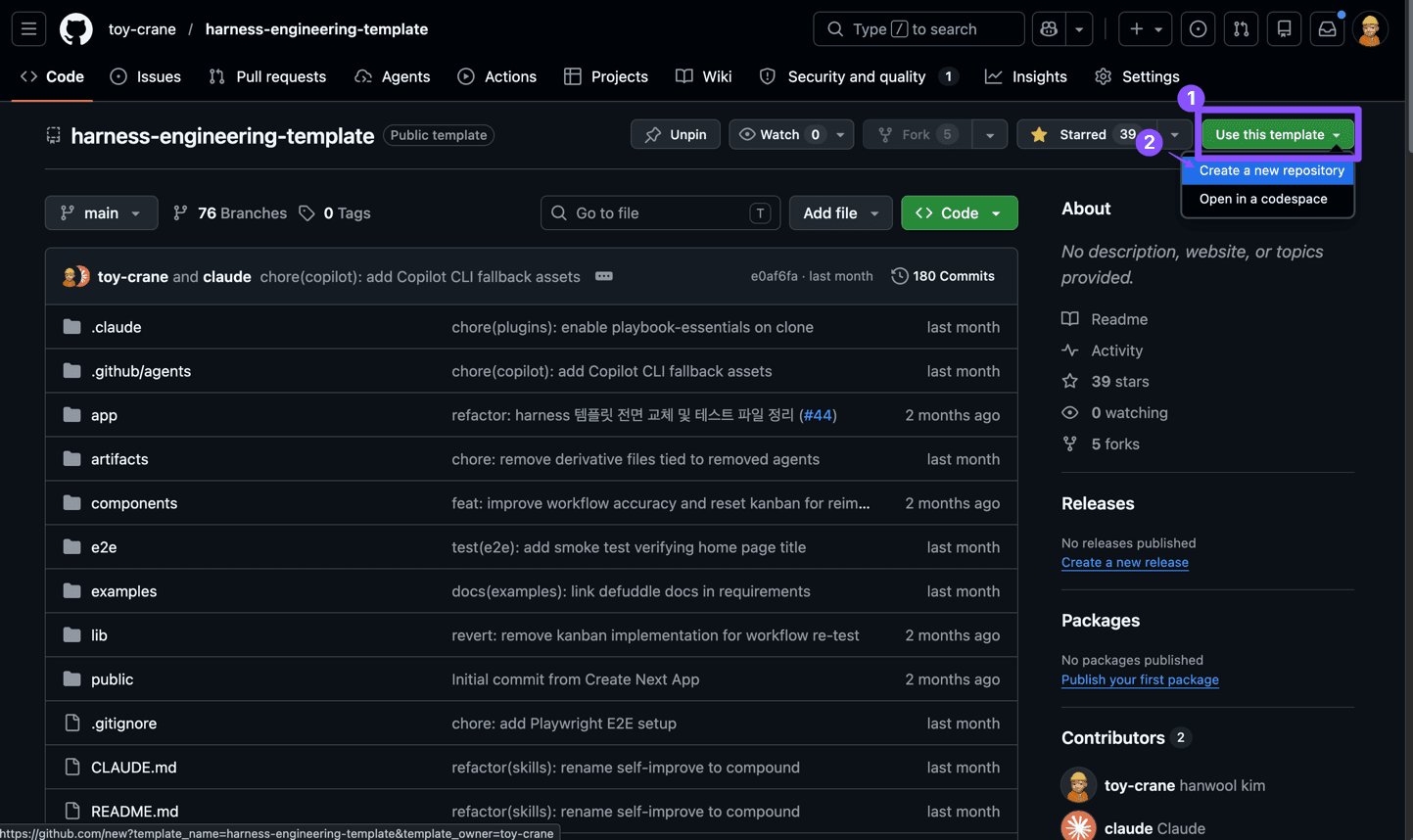Open the artifacts folder

tap(119, 459)
